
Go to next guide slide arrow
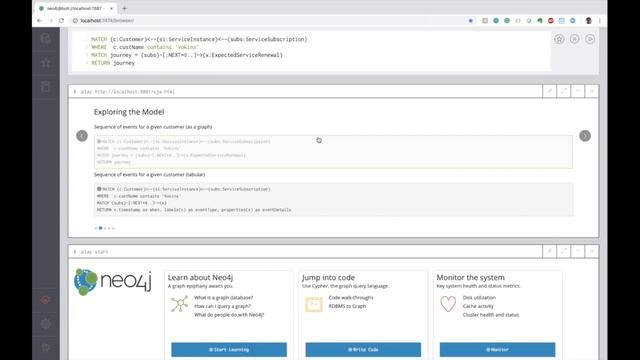585,136
